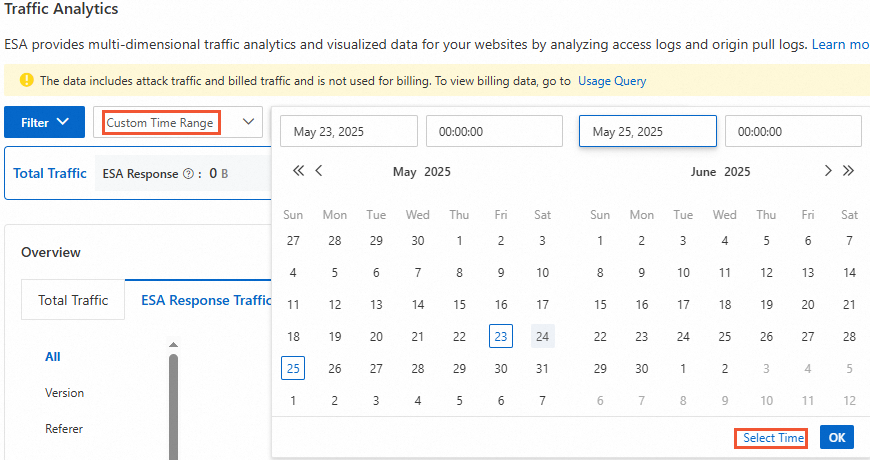Advance to next month with right chevron
The height and width of the screenshot is (460, 870).
tap(828, 171)
